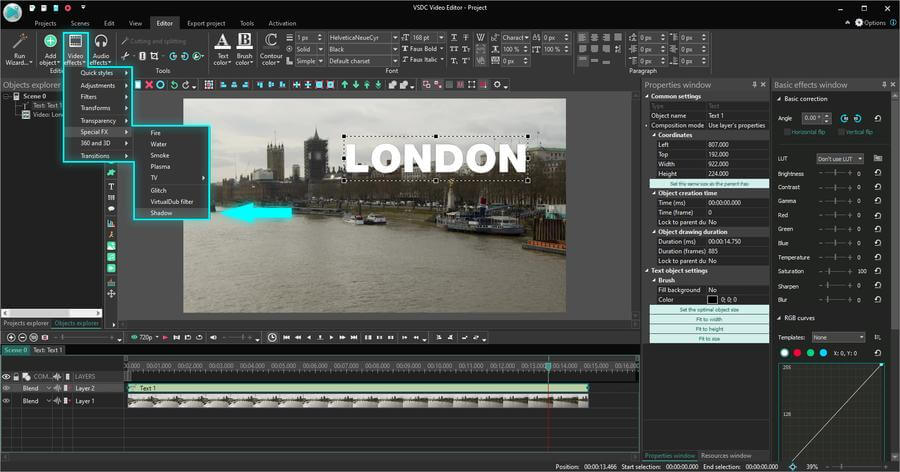Open the Text color picker
900x472 pixels.
[222, 49]
